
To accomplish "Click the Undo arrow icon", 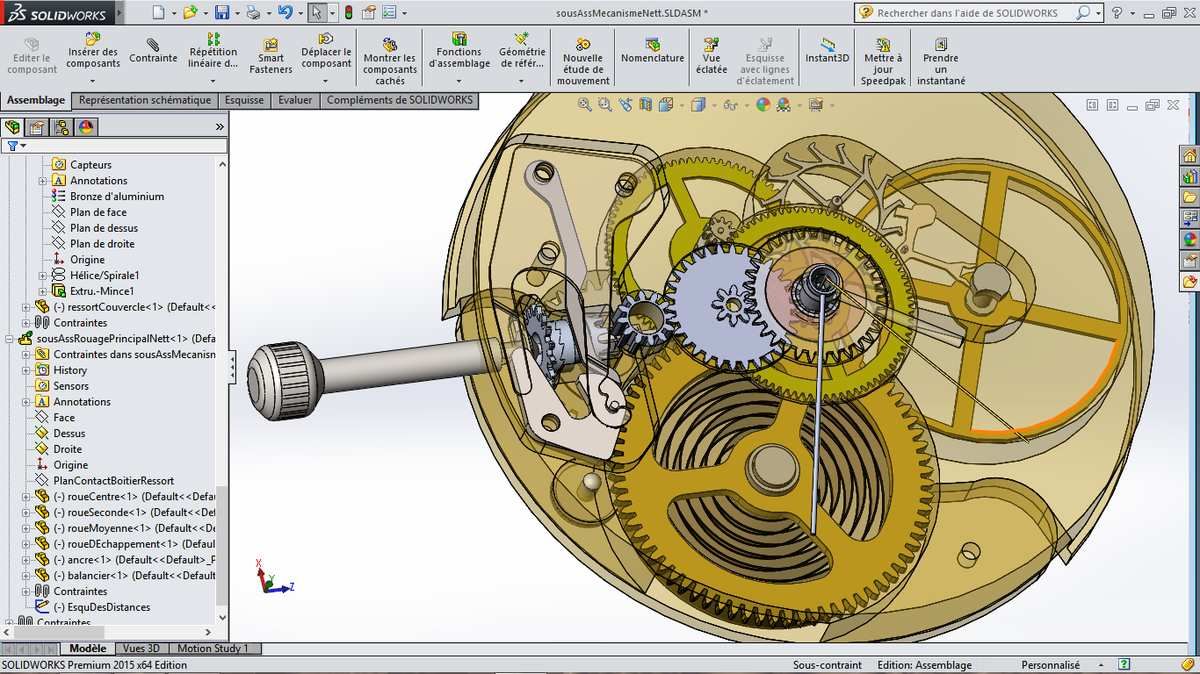I will (x=285, y=13).
